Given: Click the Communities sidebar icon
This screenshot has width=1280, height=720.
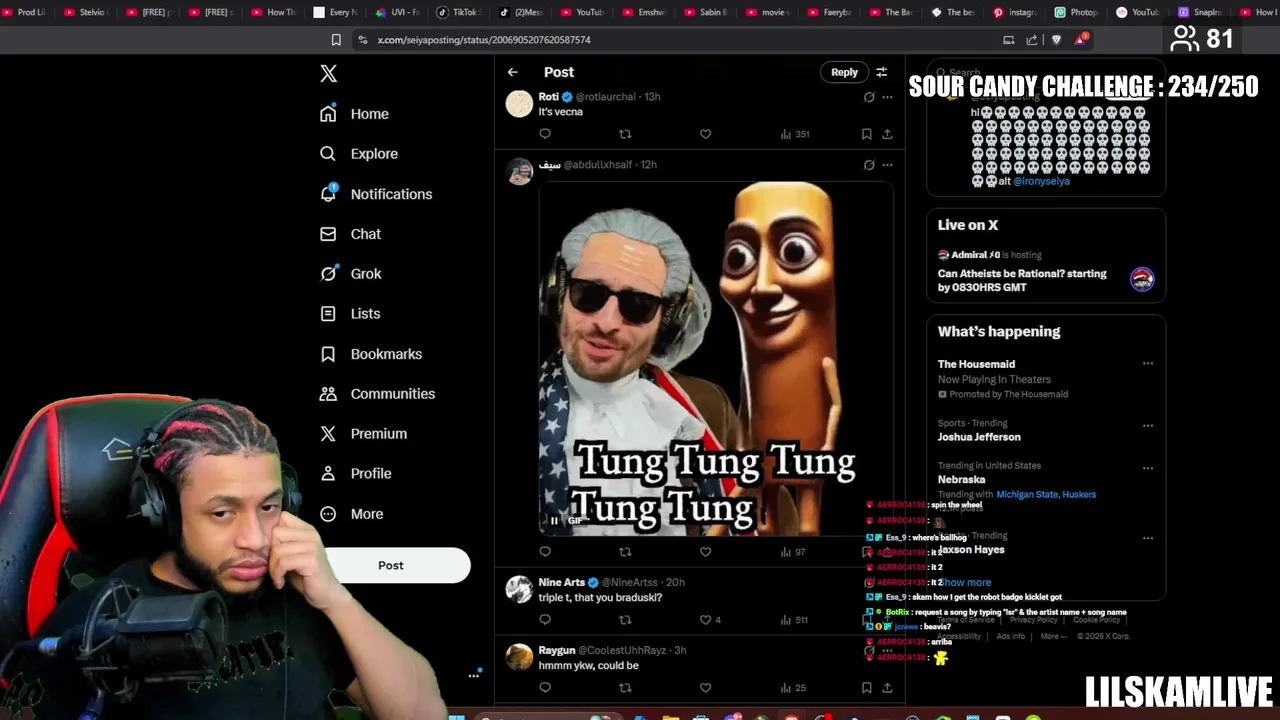Looking at the screenshot, I should 328,394.
